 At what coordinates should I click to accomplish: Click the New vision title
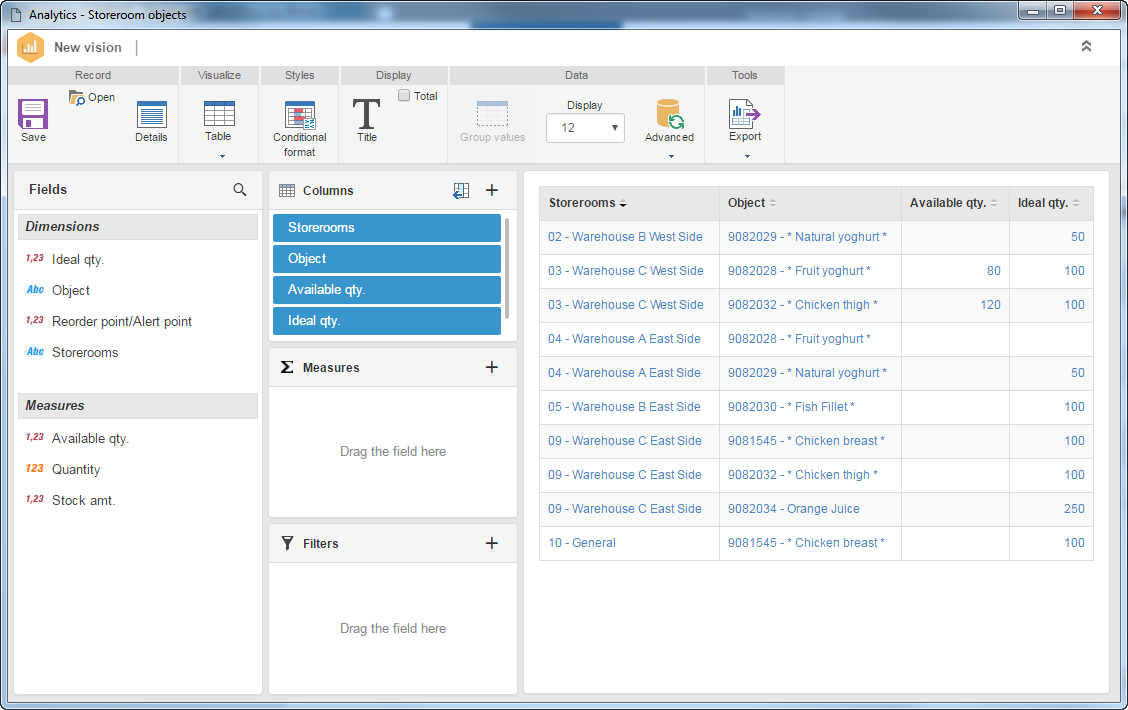88,47
